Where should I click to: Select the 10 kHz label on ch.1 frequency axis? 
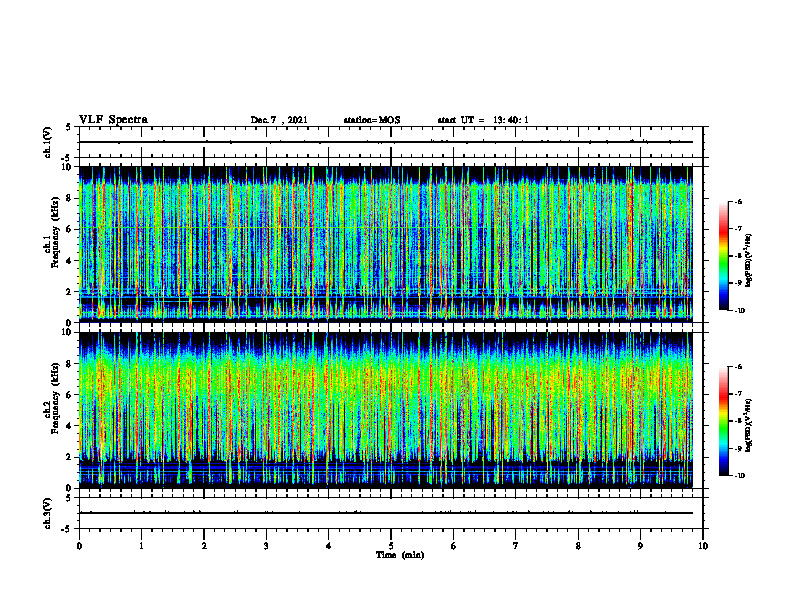click(x=68, y=167)
